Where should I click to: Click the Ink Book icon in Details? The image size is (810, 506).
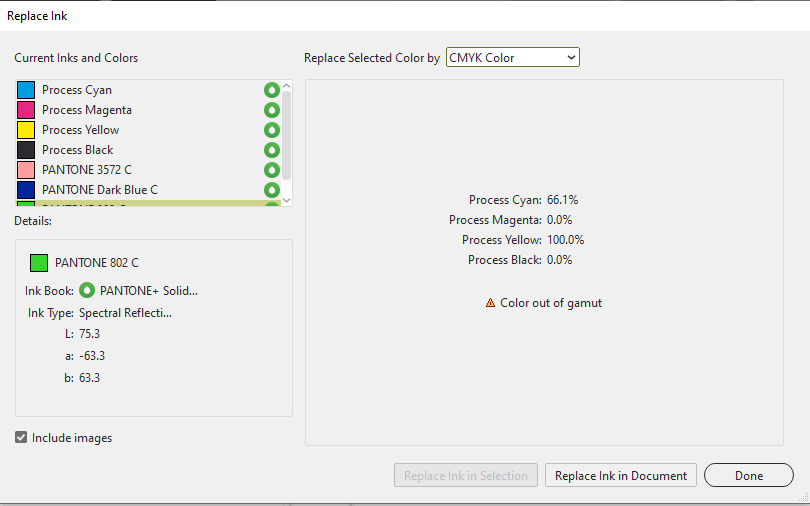[87, 291]
